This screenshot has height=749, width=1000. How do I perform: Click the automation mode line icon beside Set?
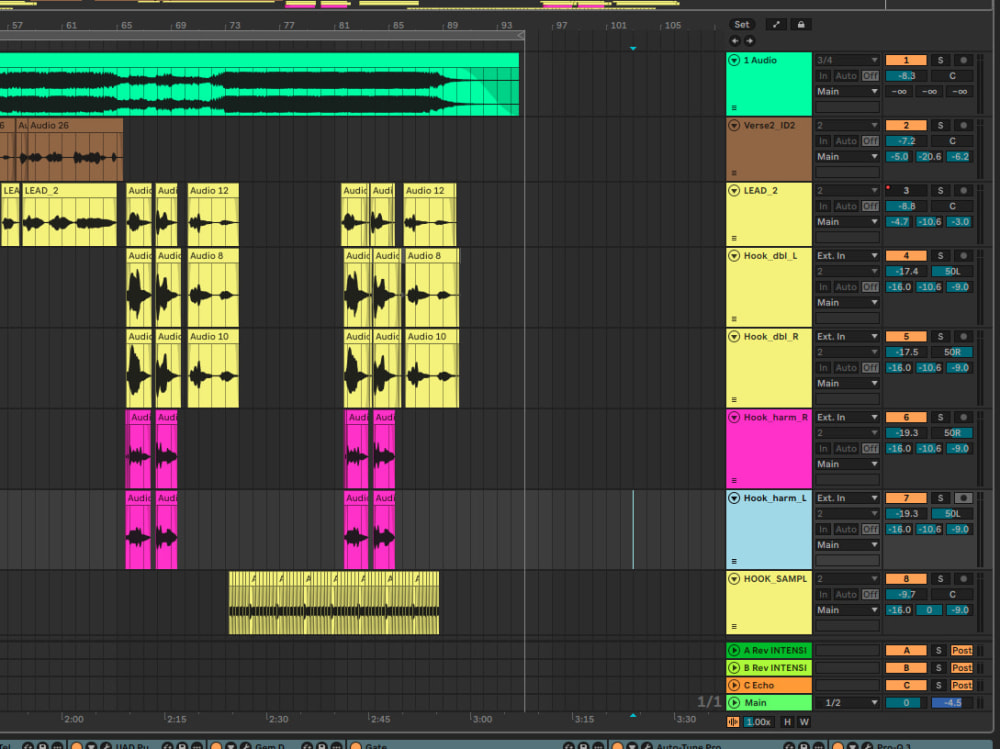point(776,24)
